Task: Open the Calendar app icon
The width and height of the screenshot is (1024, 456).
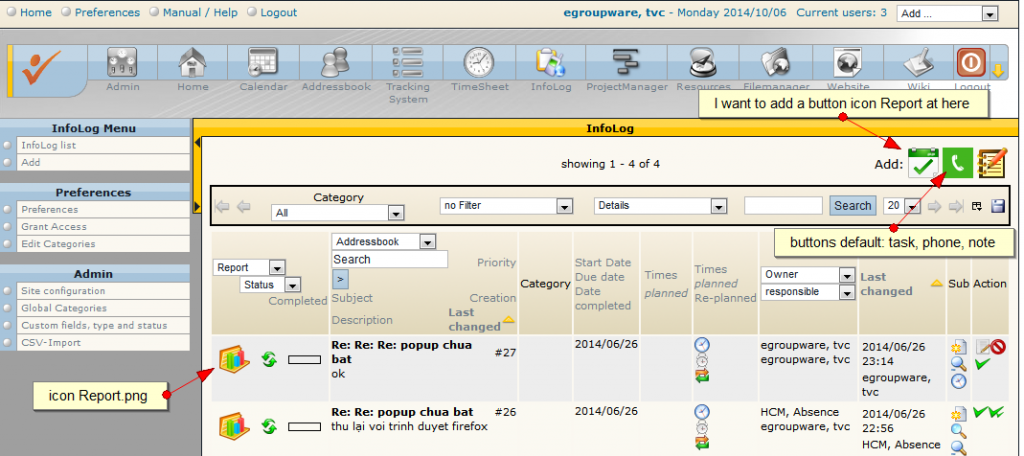Action: (263, 65)
